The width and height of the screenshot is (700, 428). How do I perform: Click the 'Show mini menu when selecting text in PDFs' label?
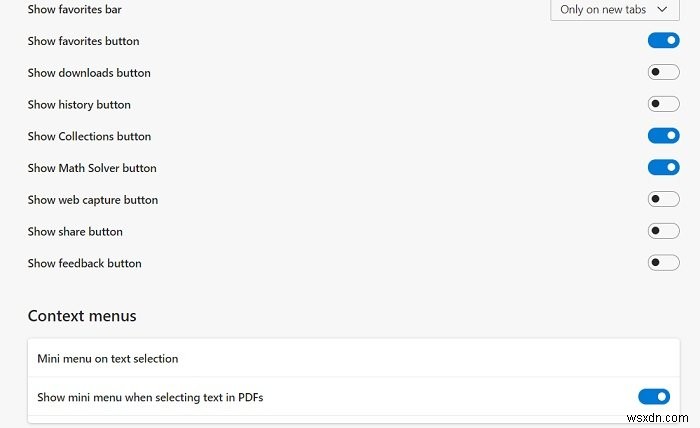pyautogui.click(x=150, y=398)
